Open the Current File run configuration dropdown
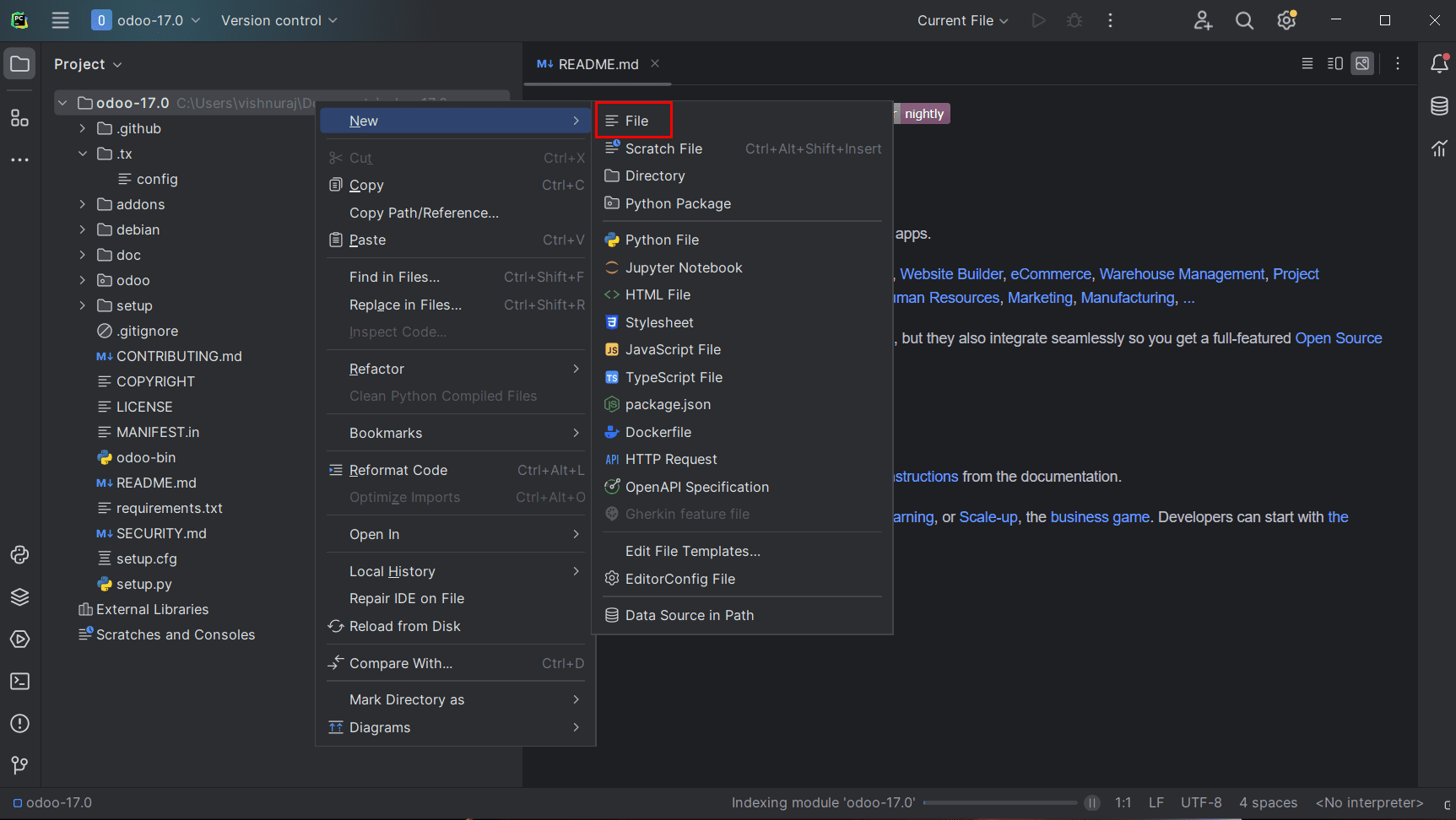1456x820 pixels. [x=962, y=20]
